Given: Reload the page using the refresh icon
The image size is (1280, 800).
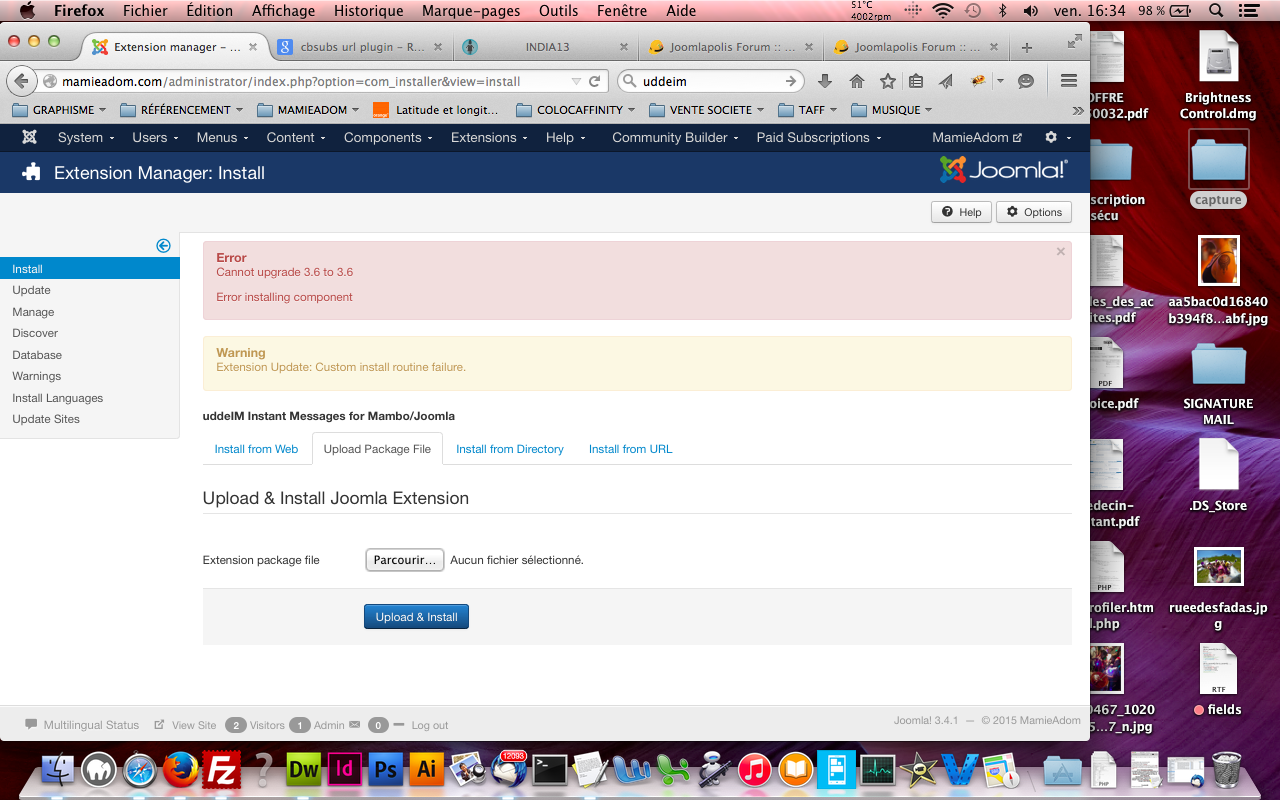Looking at the screenshot, I should tap(595, 81).
